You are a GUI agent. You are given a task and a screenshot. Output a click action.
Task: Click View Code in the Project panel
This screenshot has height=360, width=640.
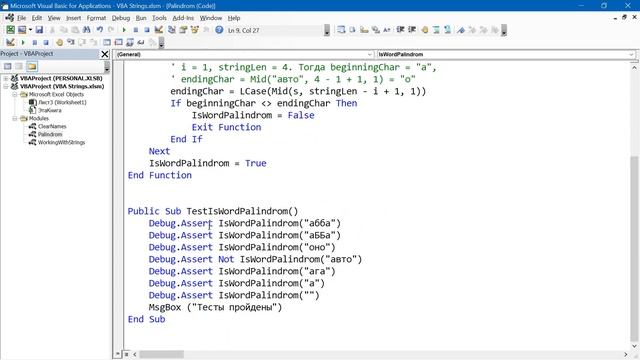[x=7, y=66]
